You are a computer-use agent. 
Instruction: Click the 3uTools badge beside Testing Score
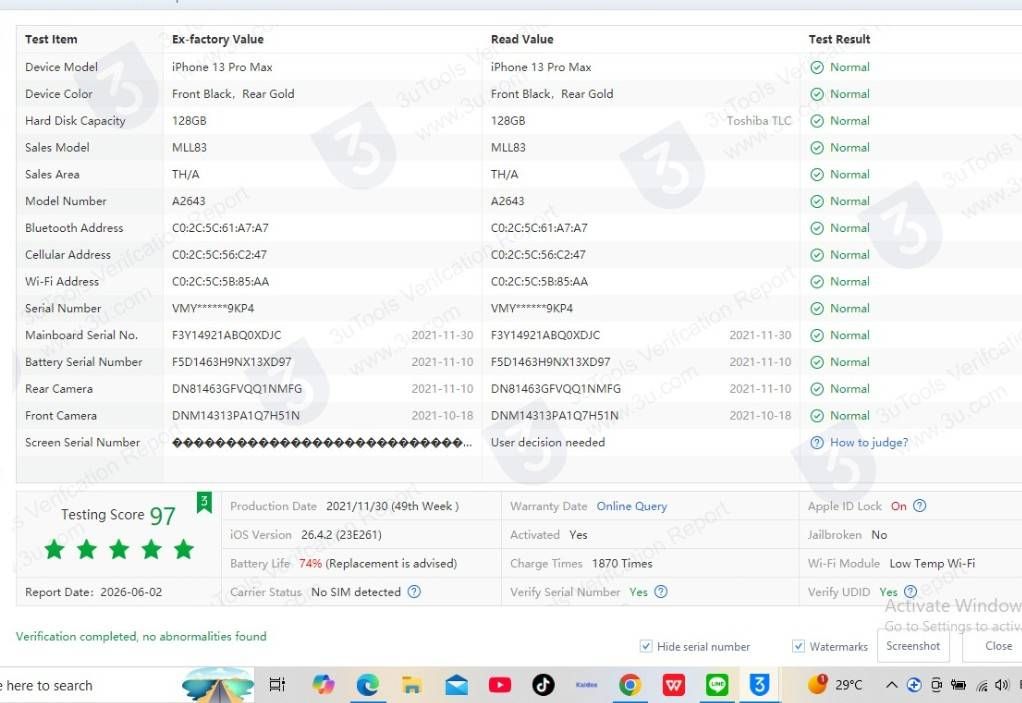coord(204,502)
